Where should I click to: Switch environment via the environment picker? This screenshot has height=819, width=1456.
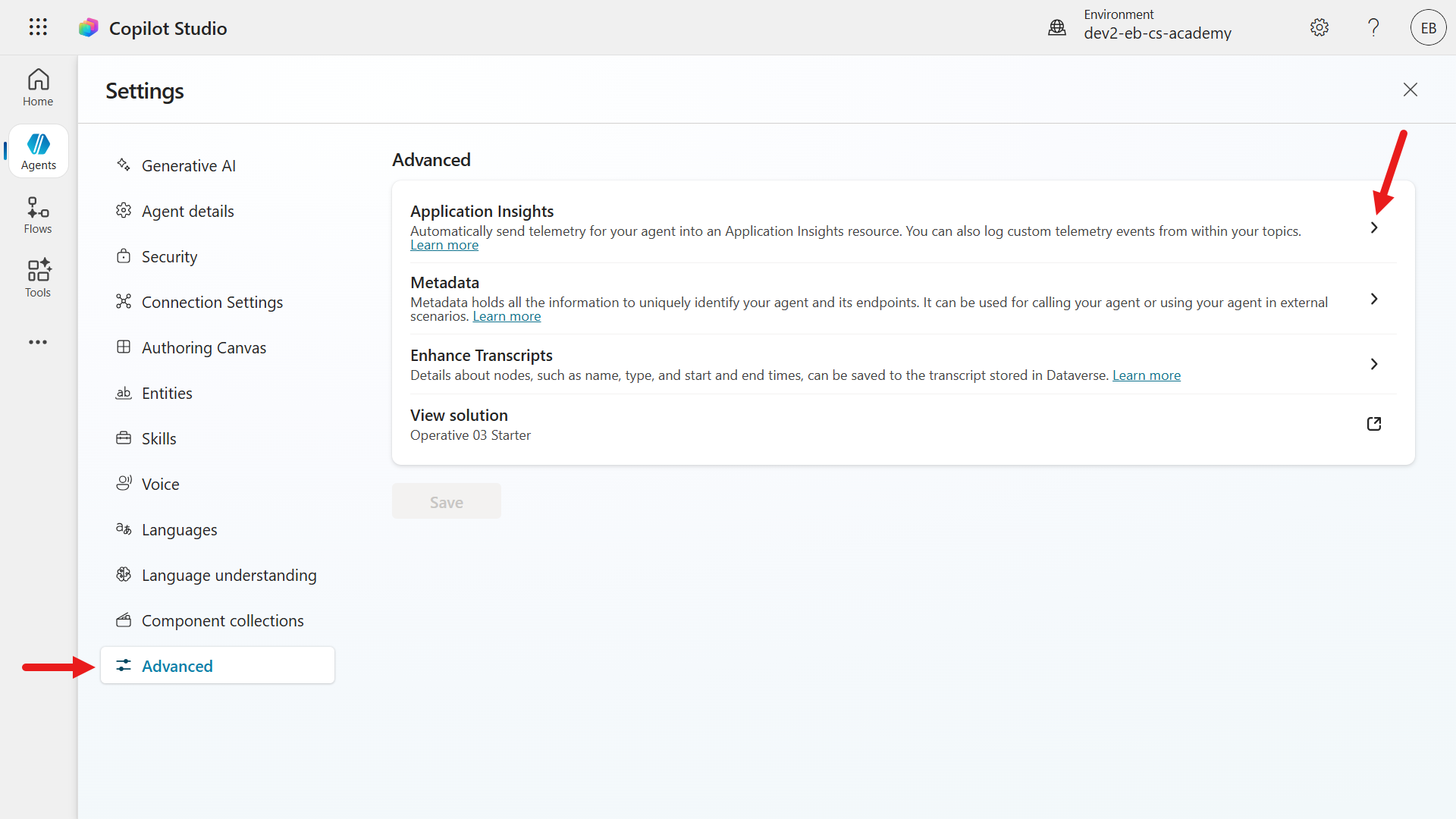(1157, 24)
